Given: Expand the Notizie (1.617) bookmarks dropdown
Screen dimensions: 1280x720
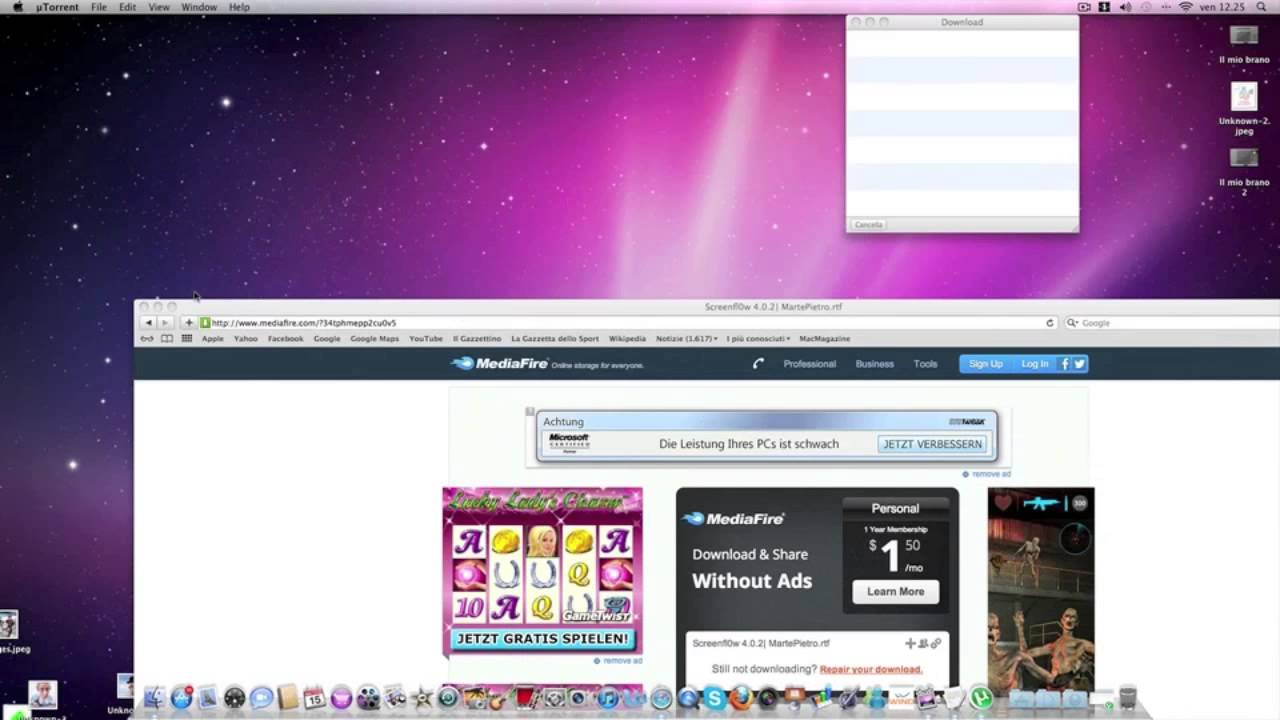Looking at the screenshot, I should [686, 339].
